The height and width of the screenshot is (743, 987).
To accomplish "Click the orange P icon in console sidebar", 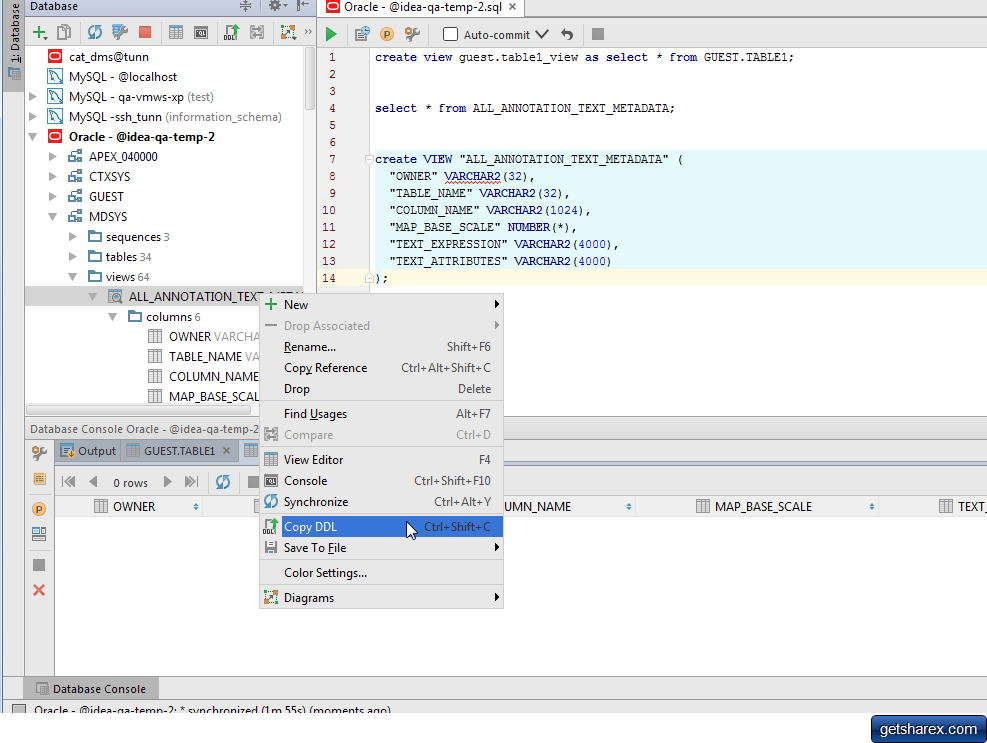I will pyautogui.click(x=38, y=509).
